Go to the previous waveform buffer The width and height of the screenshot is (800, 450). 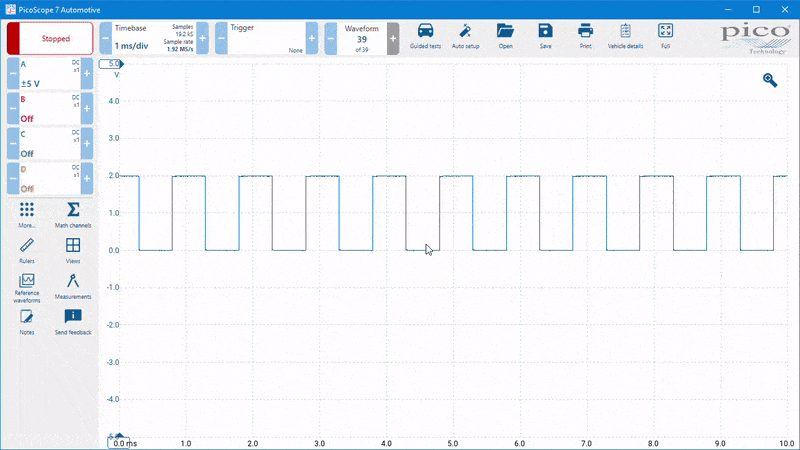click(331, 38)
